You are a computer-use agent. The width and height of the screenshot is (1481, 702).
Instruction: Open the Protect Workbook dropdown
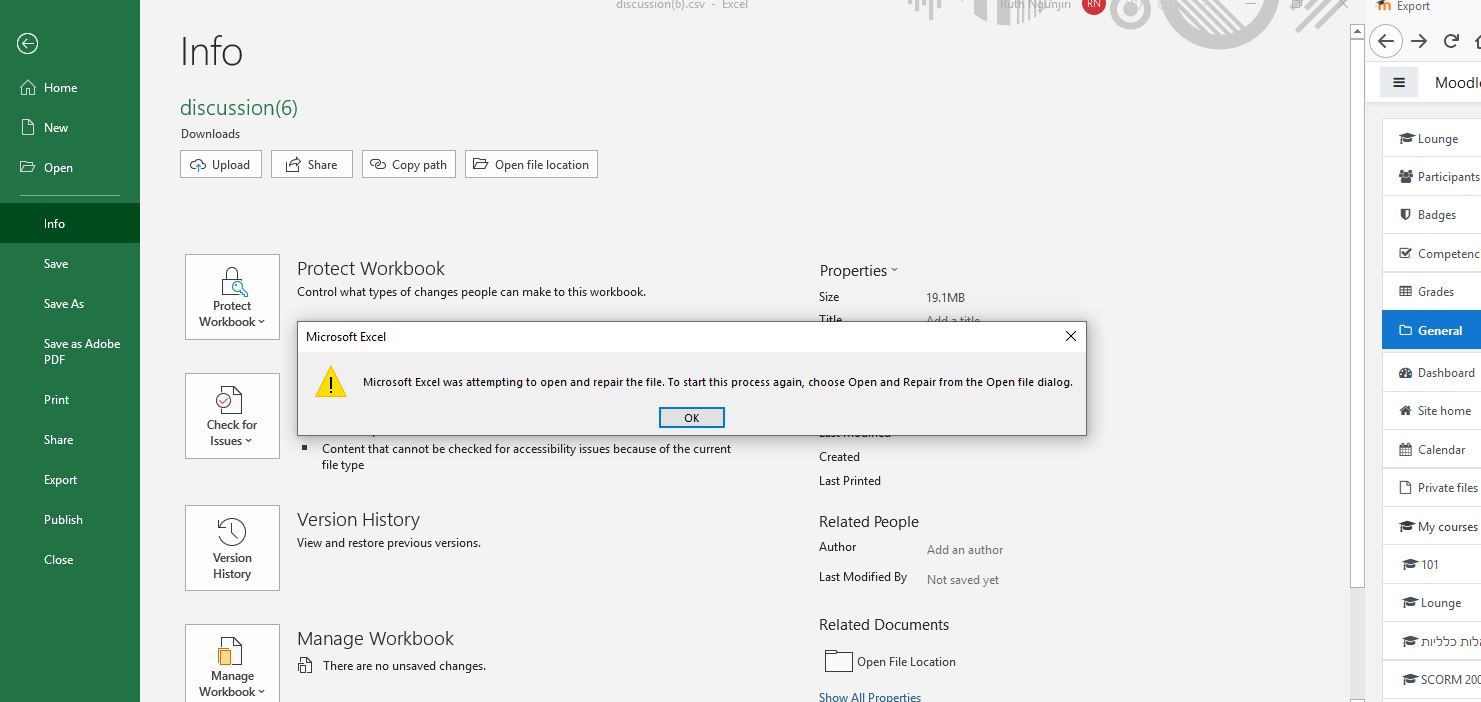click(x=232, y=297)
